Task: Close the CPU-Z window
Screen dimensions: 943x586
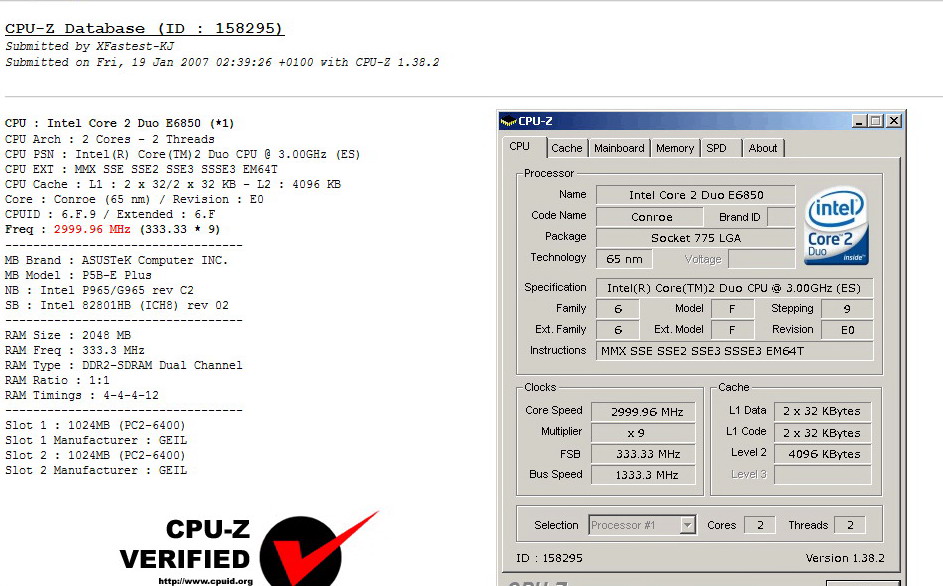Action: [x=894, y=121]
